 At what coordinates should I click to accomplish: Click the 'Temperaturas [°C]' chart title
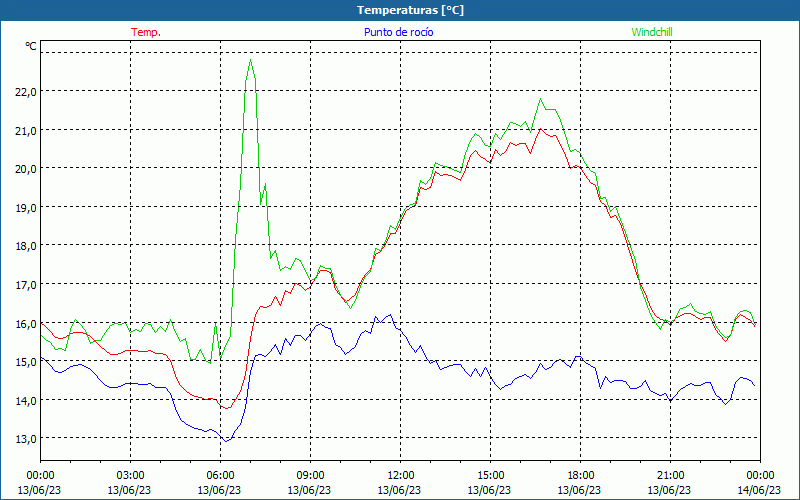pyautogui.click(x=410, y=10)
